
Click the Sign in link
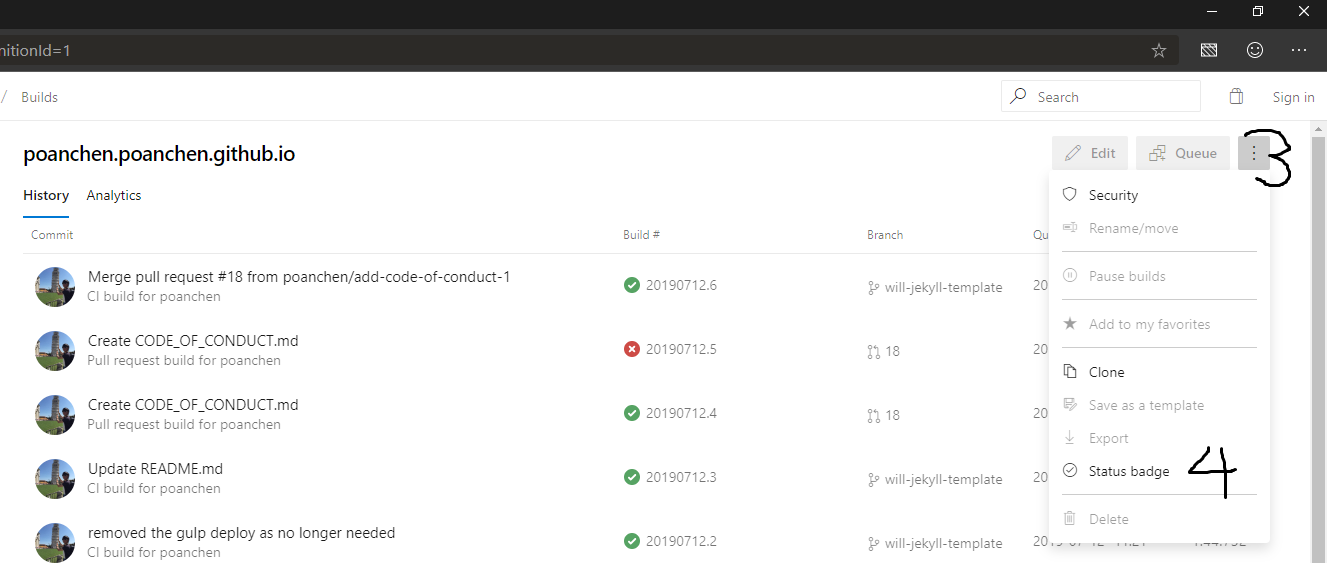pyautogui.click(x=1294, y=97)
